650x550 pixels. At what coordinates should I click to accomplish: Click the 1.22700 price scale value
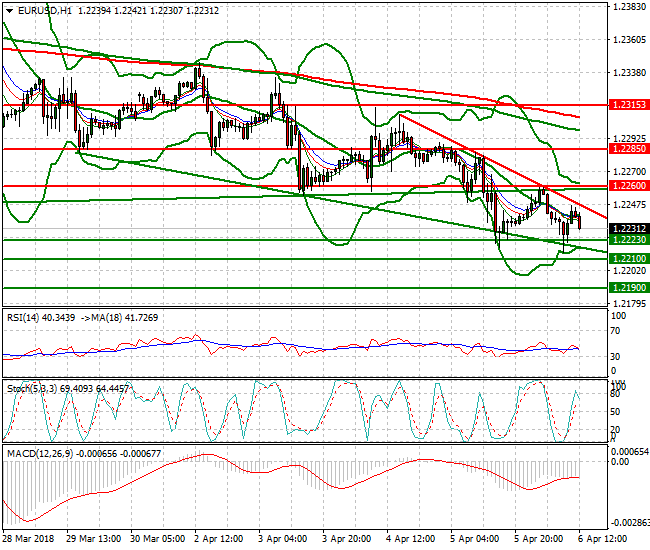(x=629, y=171)
